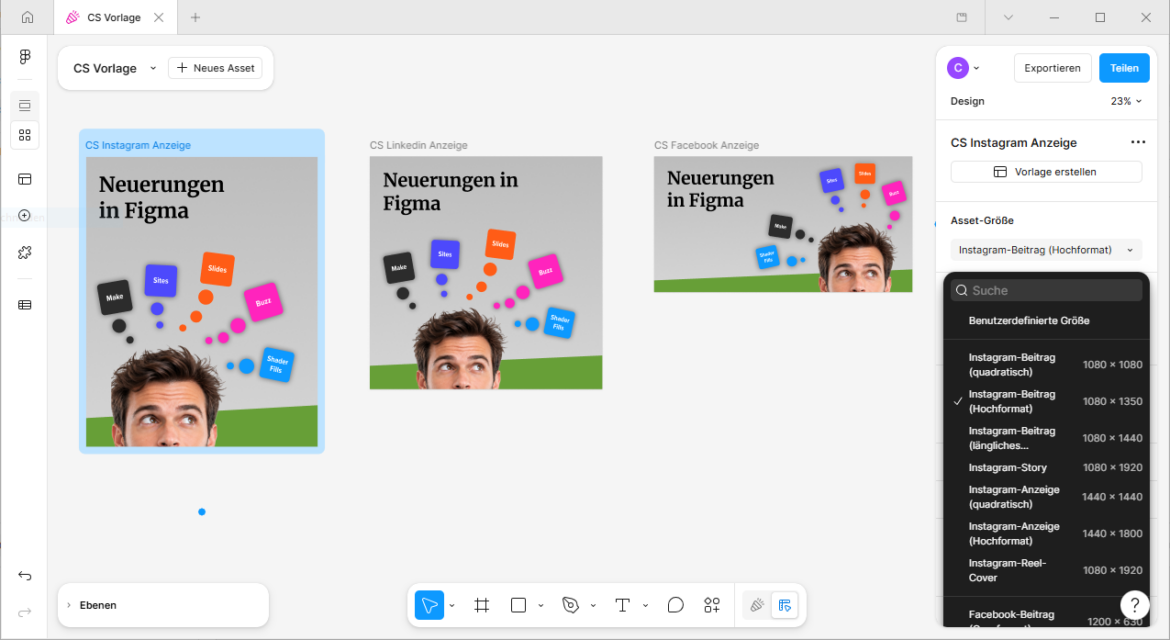Switch to layout mode in the bottom toolbar
1170x640 pixels.
(784, 605)
